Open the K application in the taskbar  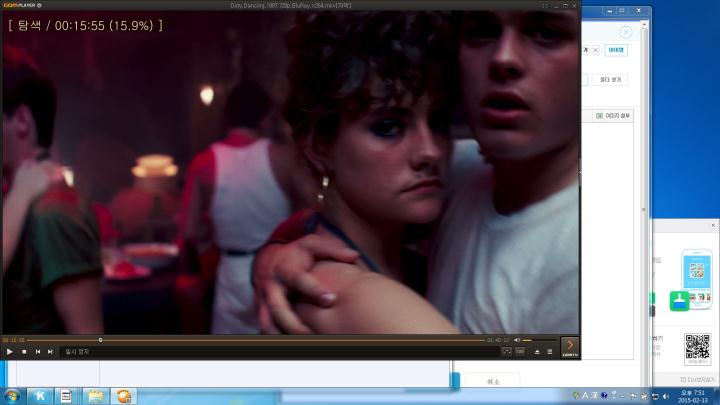click(x=40, y=396)
